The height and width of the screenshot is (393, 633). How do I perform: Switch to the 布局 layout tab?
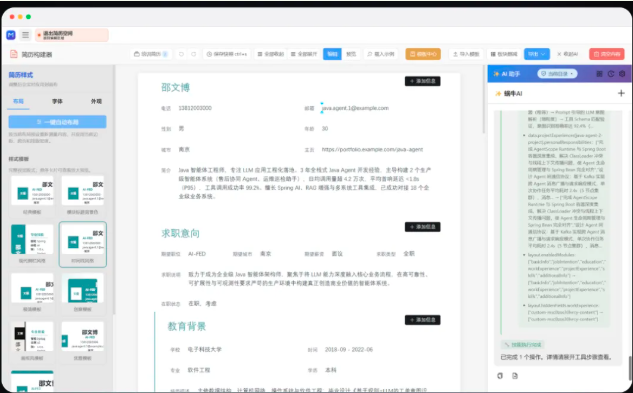click(19, 101)
